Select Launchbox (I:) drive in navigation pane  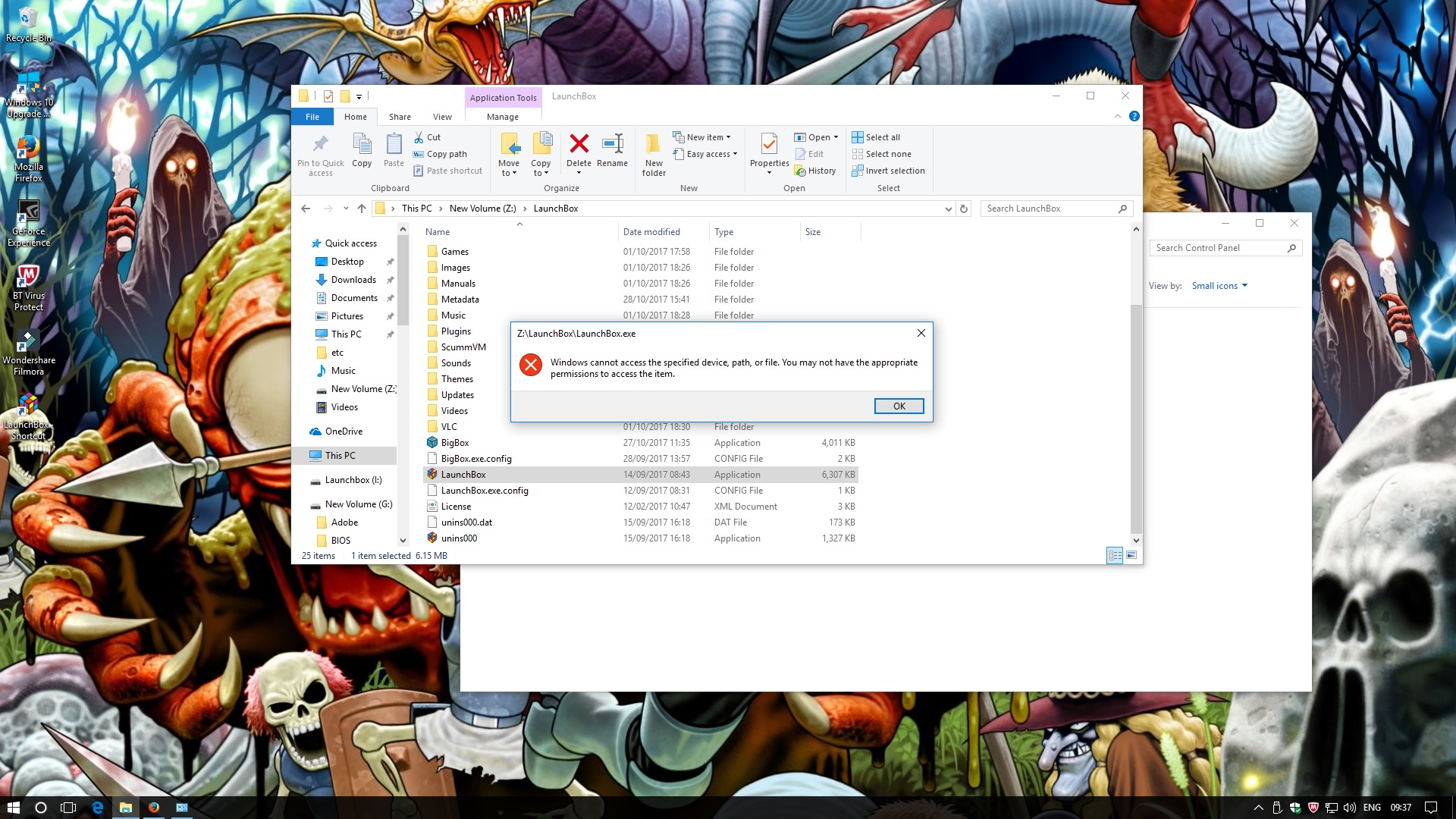[353, 480]
